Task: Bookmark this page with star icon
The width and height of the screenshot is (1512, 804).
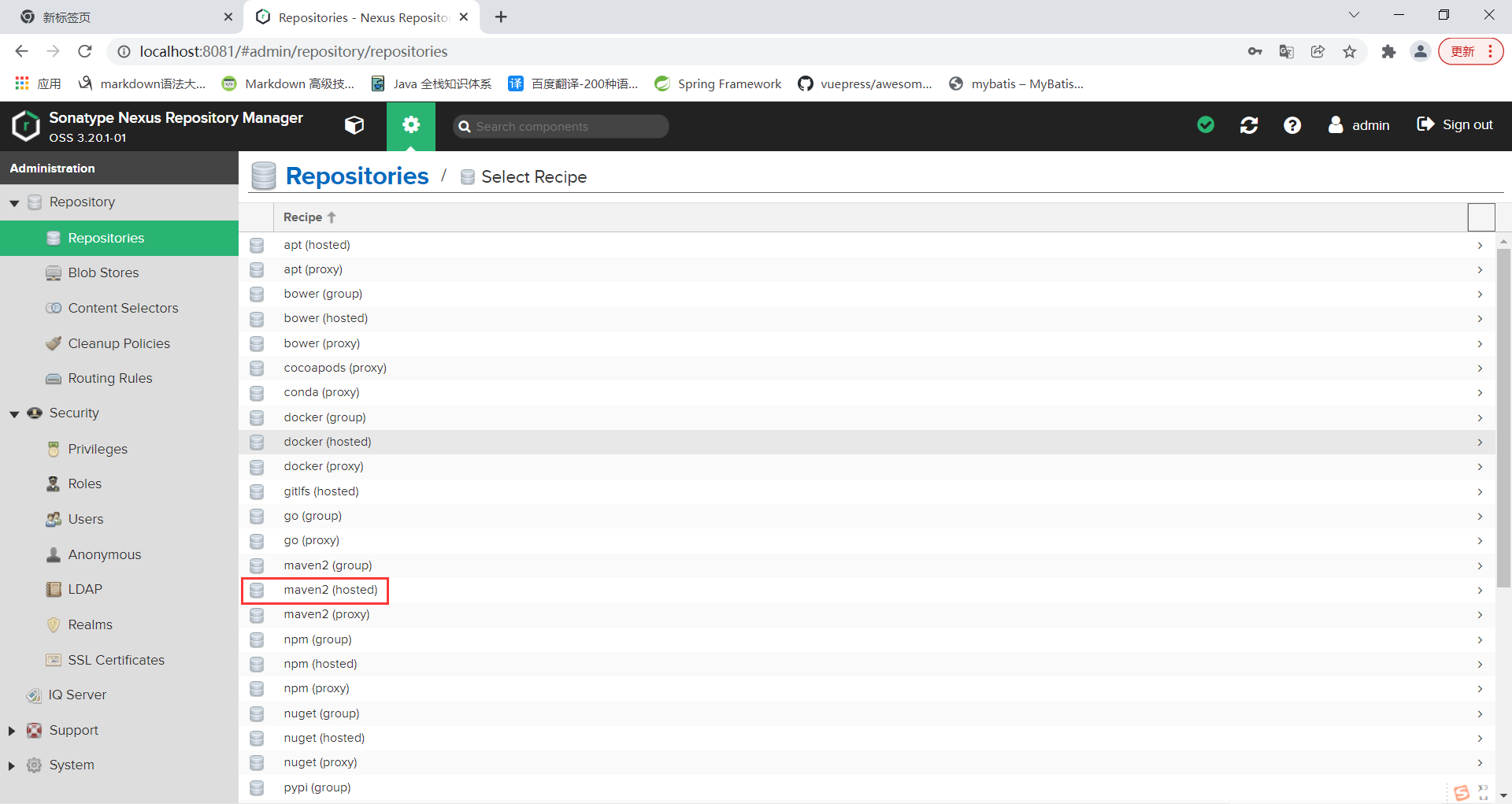Action: (1350, 52)
